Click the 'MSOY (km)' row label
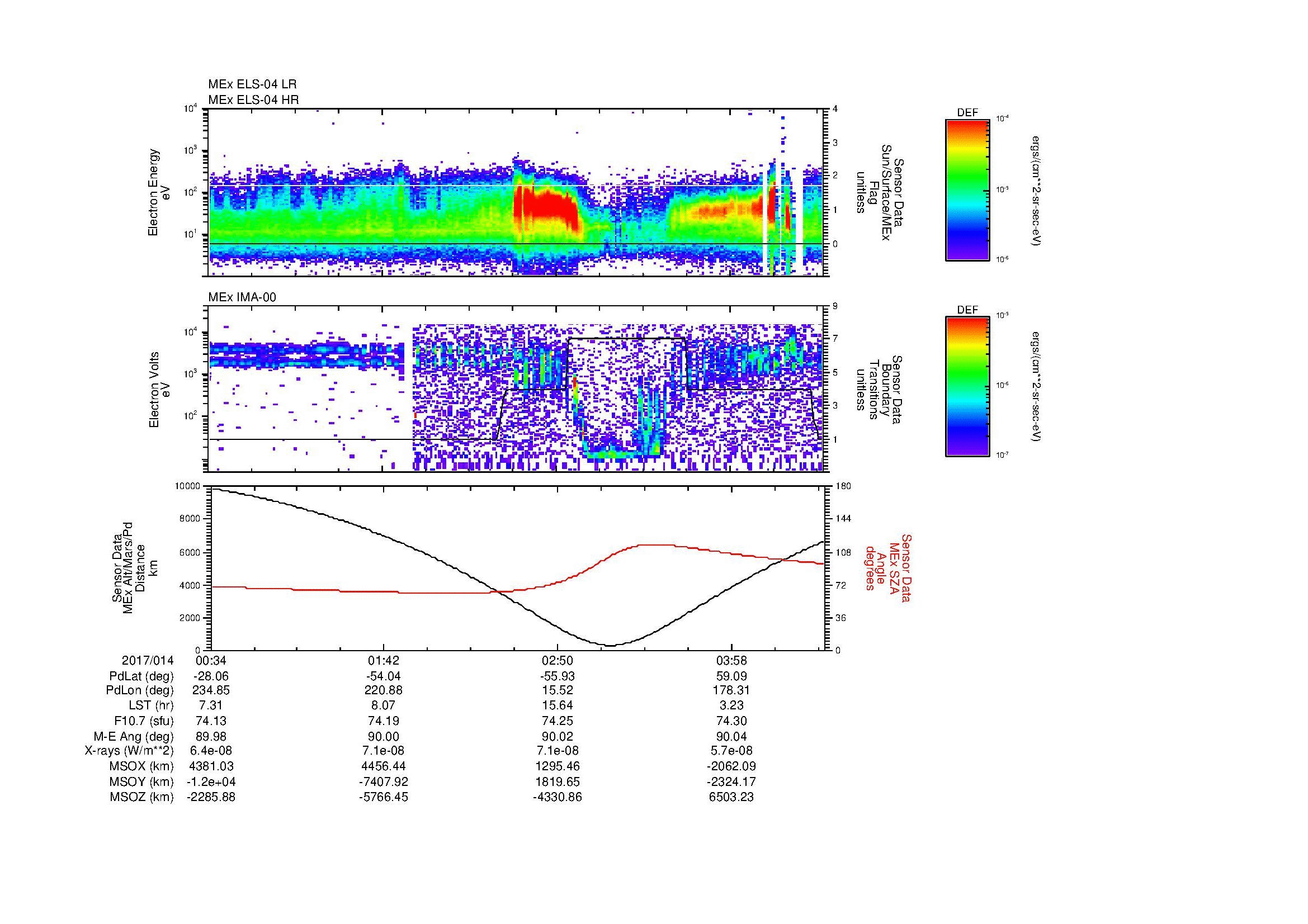Image resolution: width=1308 pixels, height=924 pixels. tap(141, 781)
